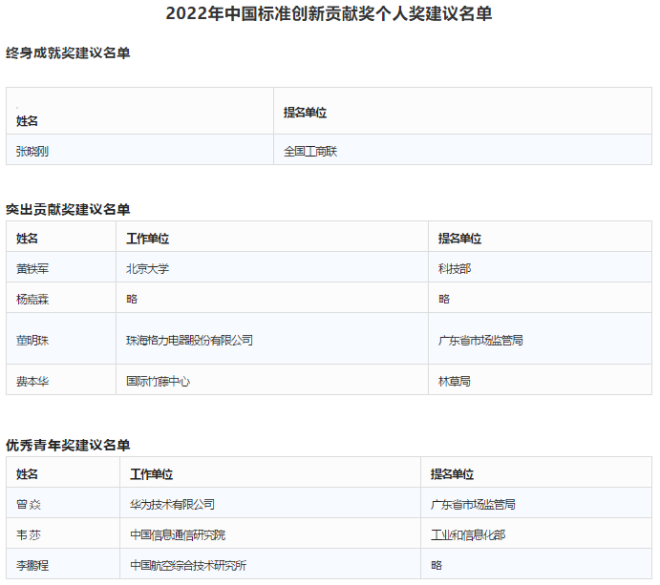Click the page title 2022年中国标准创新贡献奖个人奖建议名单
Image resolution: width=660 pixels, height=585 pixels.
point(328,14)
